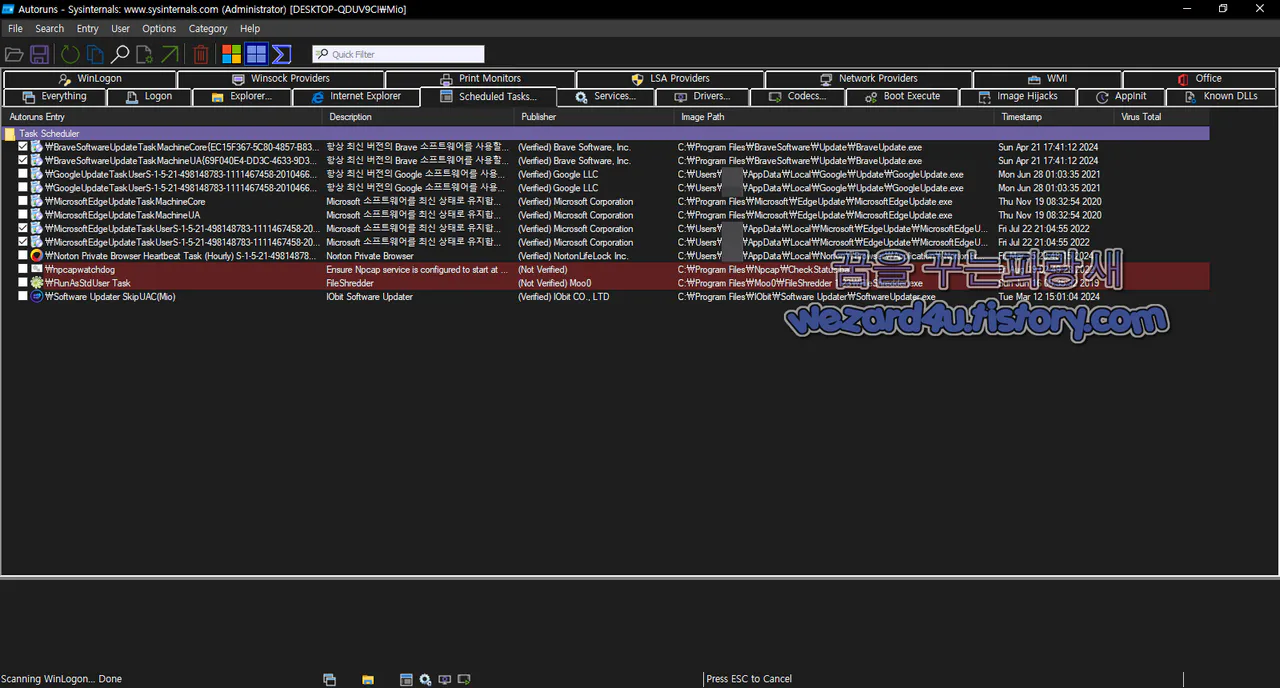The height and width of the screenshot is (688, 1280).
Task: Switch to the Known DLLs tab
Action: click(x=1221, y=97)
